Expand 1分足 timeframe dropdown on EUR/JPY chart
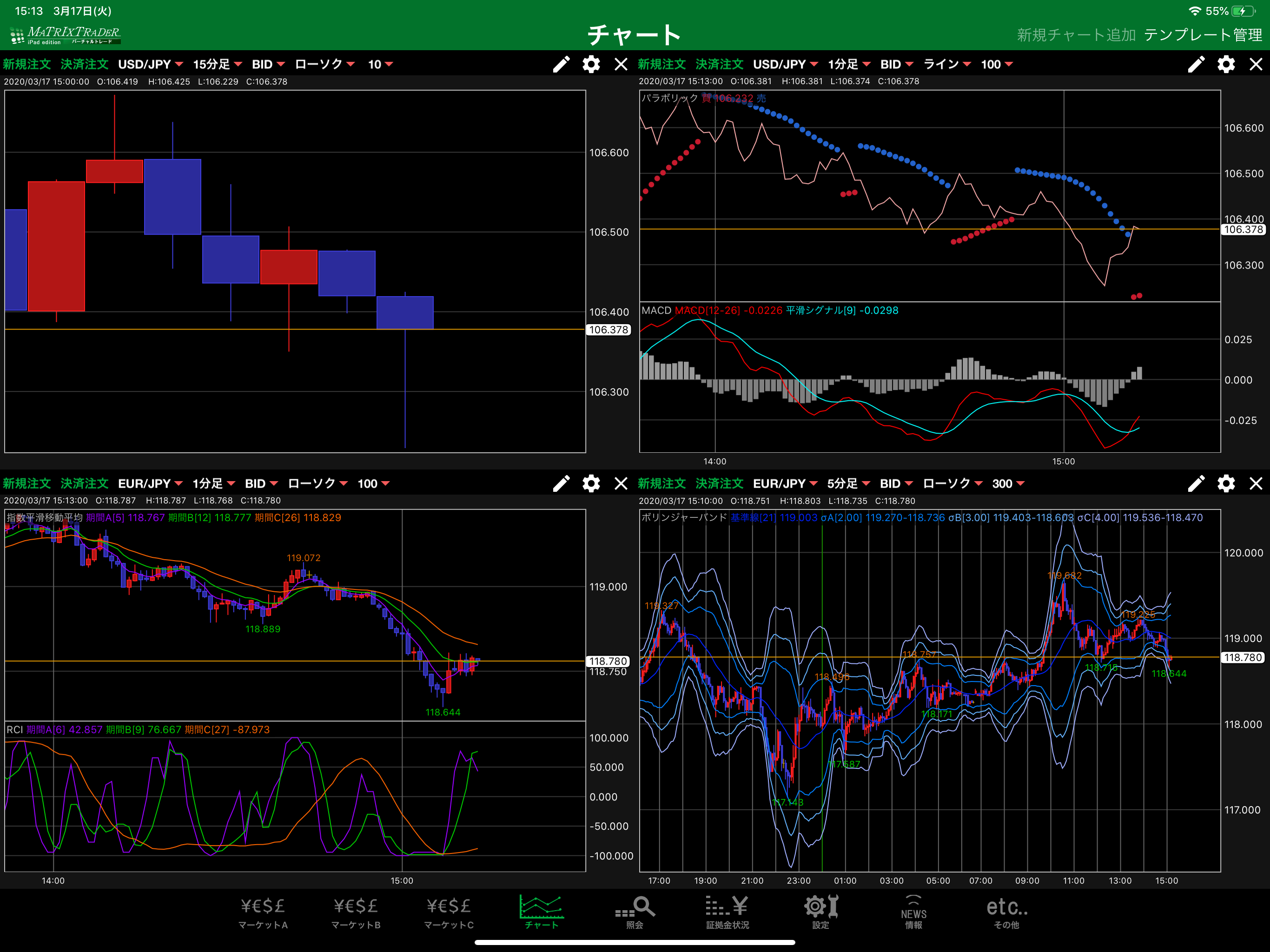 point(213,483)
